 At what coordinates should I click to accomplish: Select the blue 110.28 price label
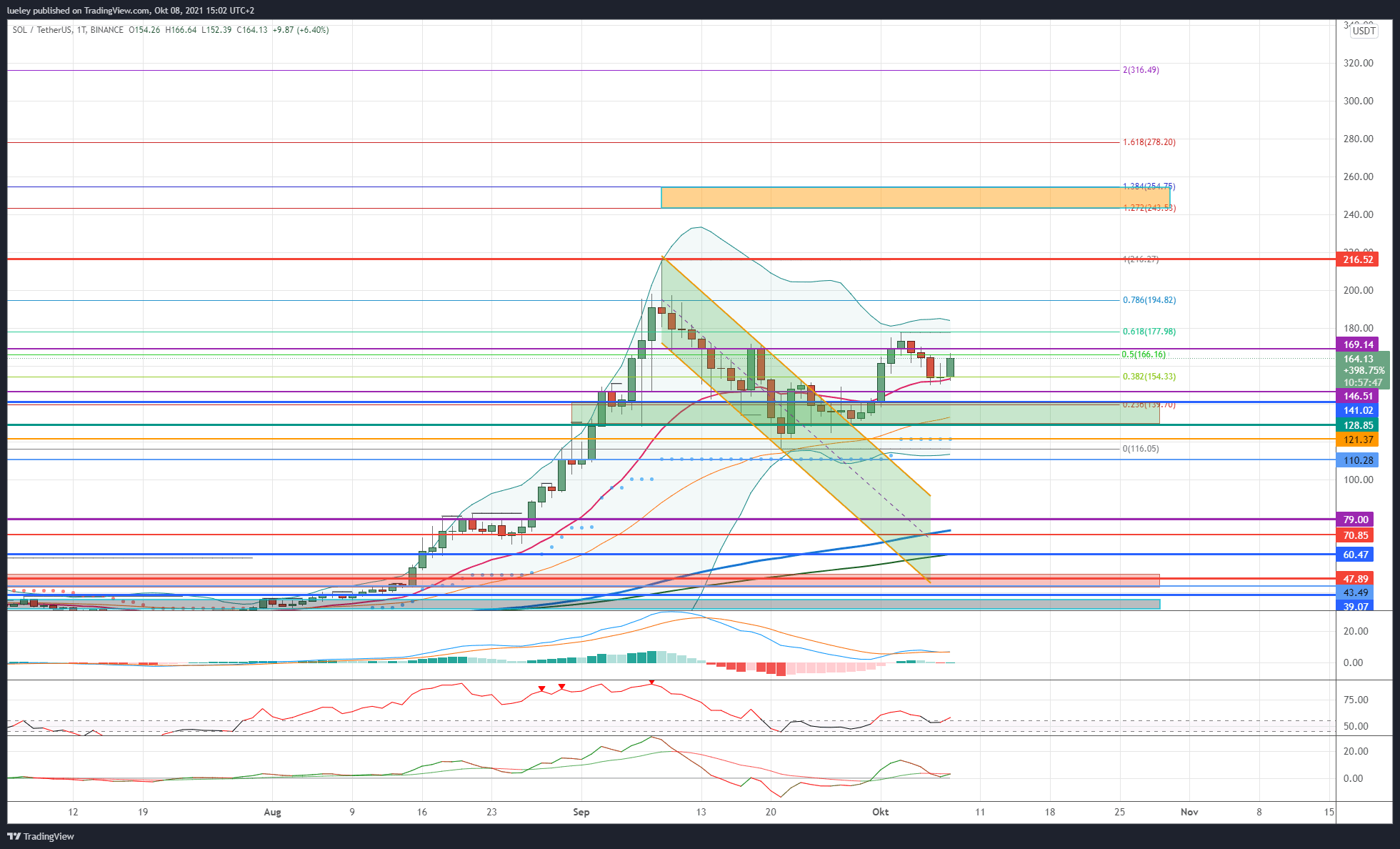click(x=1357, y=460)
